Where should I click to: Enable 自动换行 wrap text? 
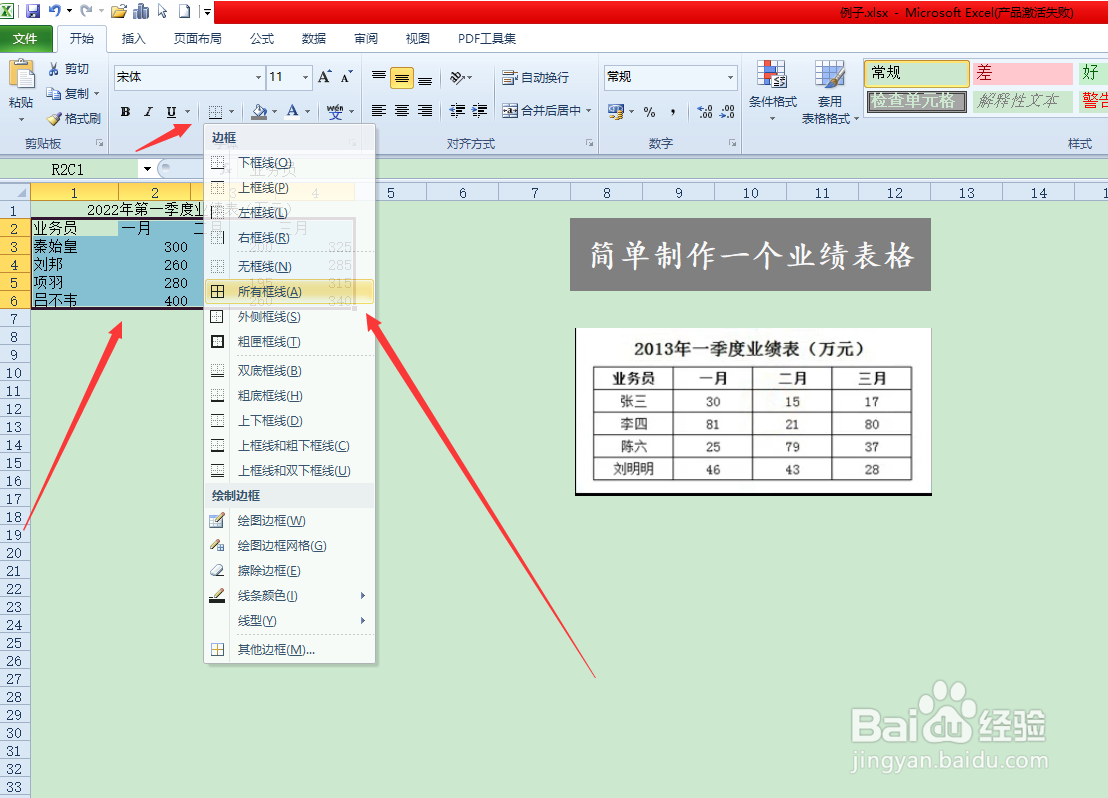pyautogui.click(x=535, y=77)
